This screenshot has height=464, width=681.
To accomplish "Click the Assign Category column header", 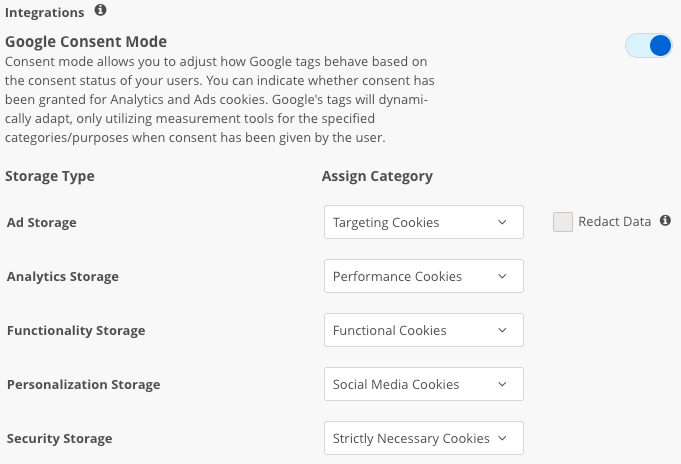I will [377, 176].
